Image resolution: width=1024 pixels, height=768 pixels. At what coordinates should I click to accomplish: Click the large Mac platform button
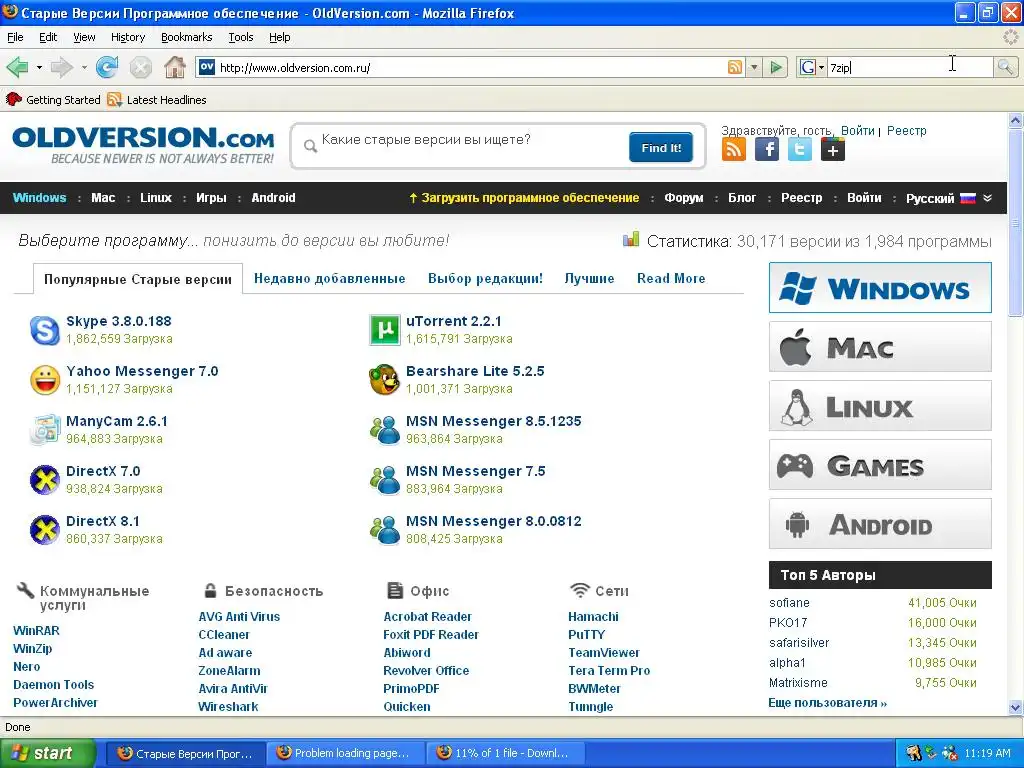880,347
